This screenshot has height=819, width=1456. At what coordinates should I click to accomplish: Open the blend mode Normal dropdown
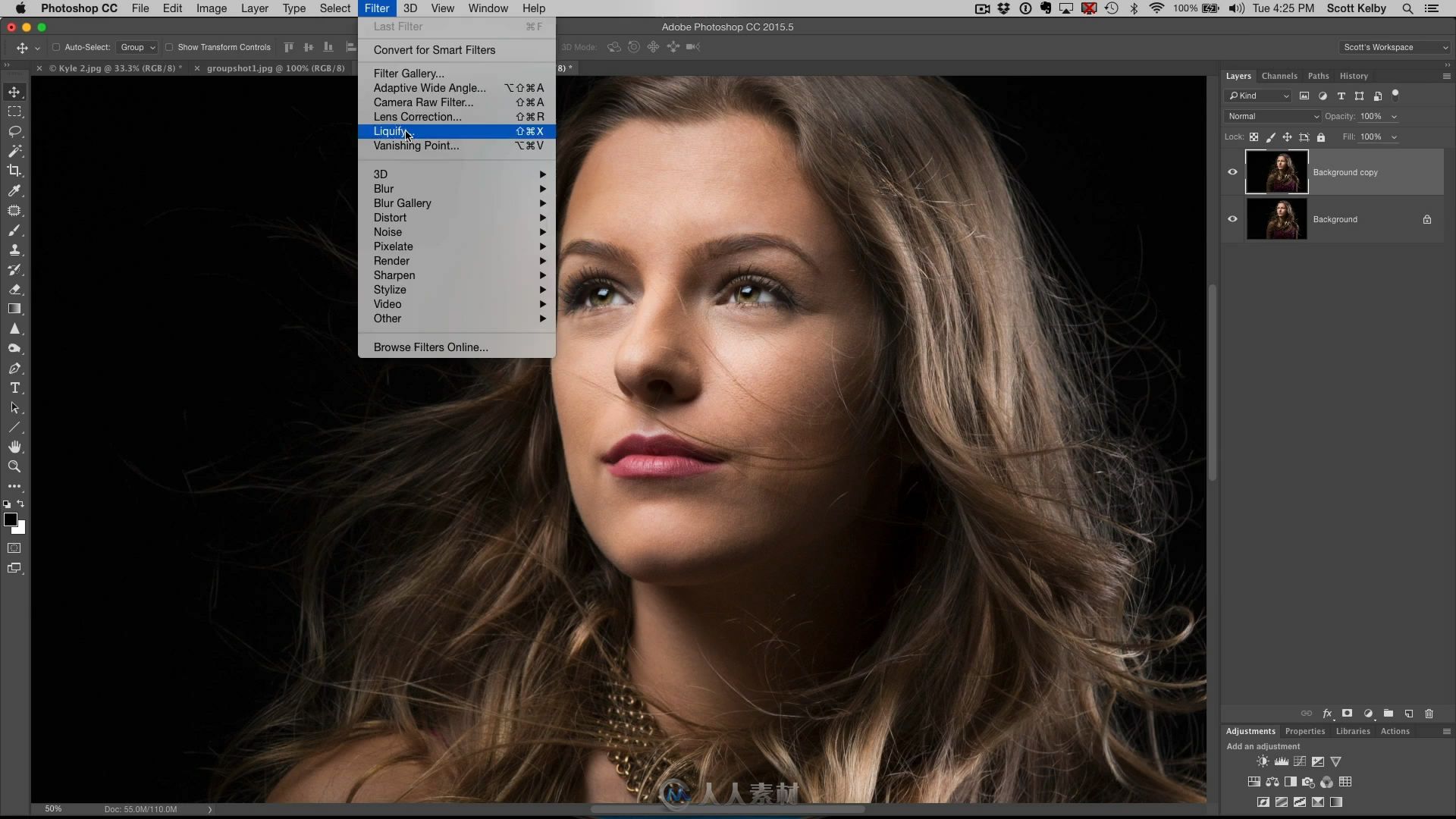point(1272,116)
